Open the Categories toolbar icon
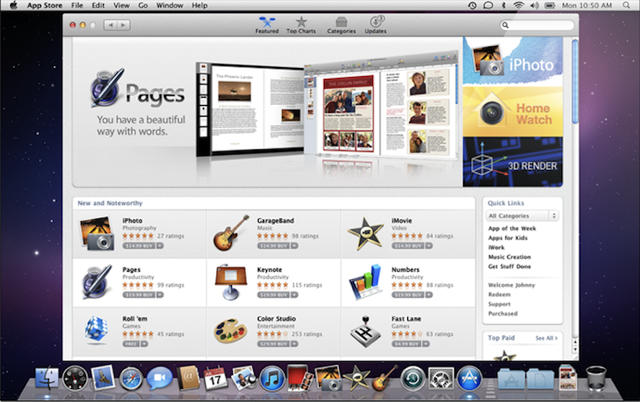This screenshot has width=640, height=402. pos(342,24)
